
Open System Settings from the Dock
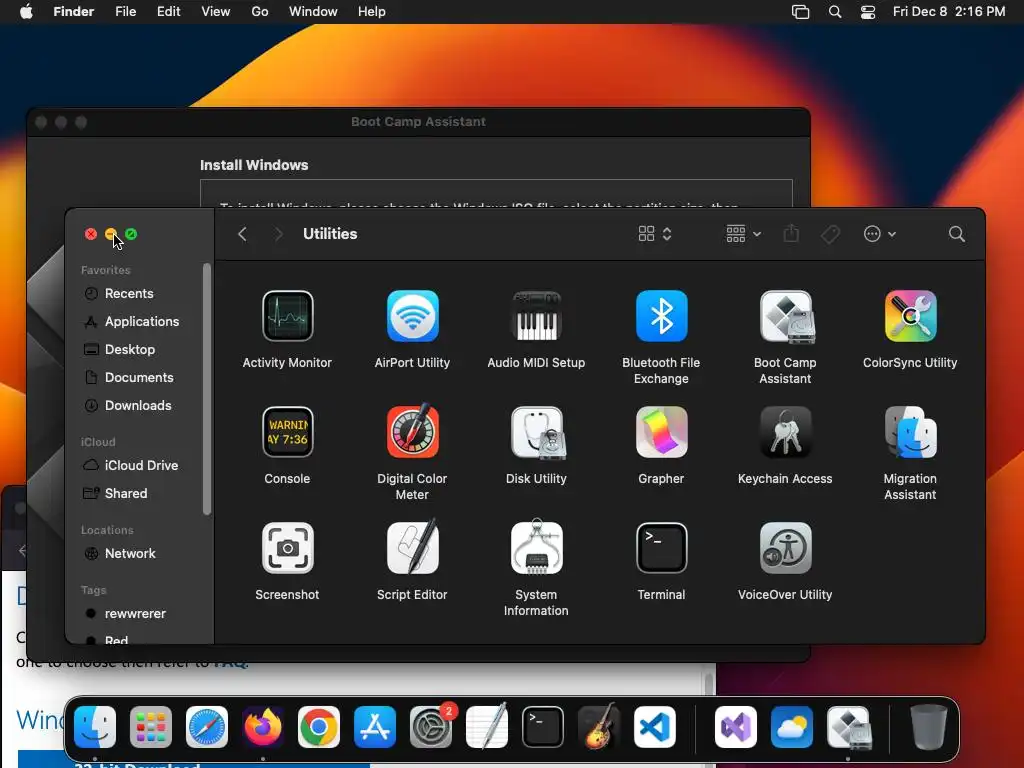click(431, 727)
